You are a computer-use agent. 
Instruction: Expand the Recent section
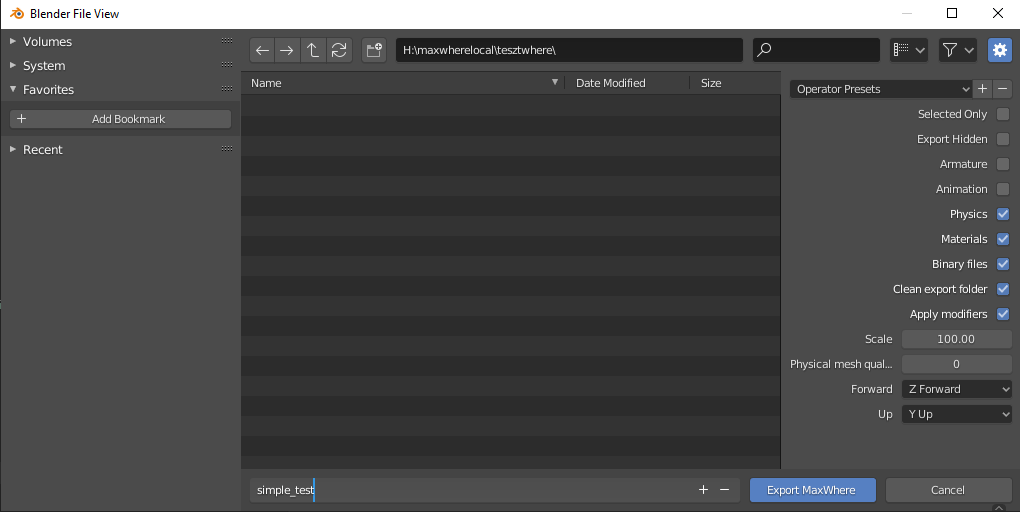click(x=12, y=149)
